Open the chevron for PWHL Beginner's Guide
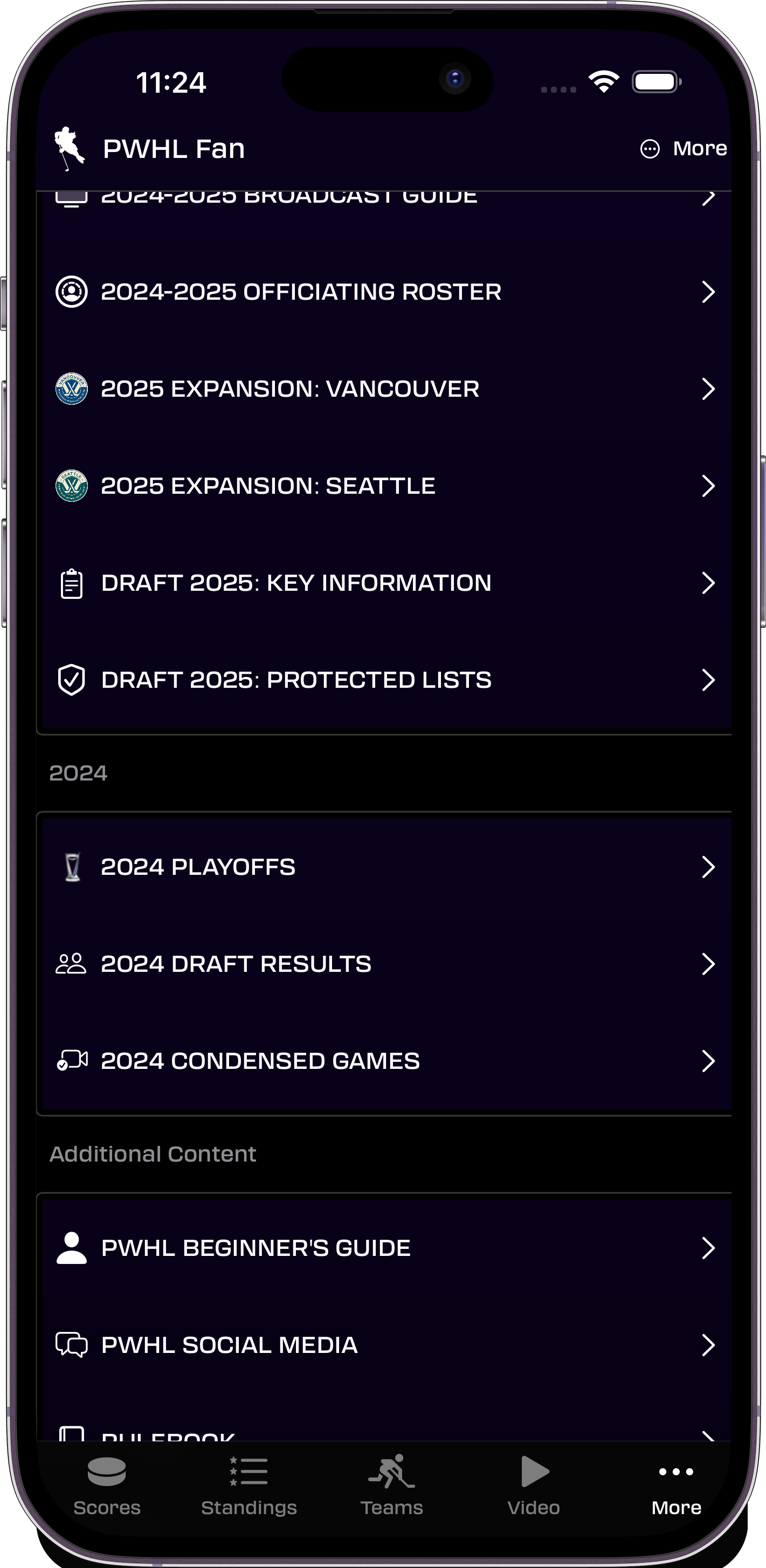The image size is (766, 1568). (708, 1248)
